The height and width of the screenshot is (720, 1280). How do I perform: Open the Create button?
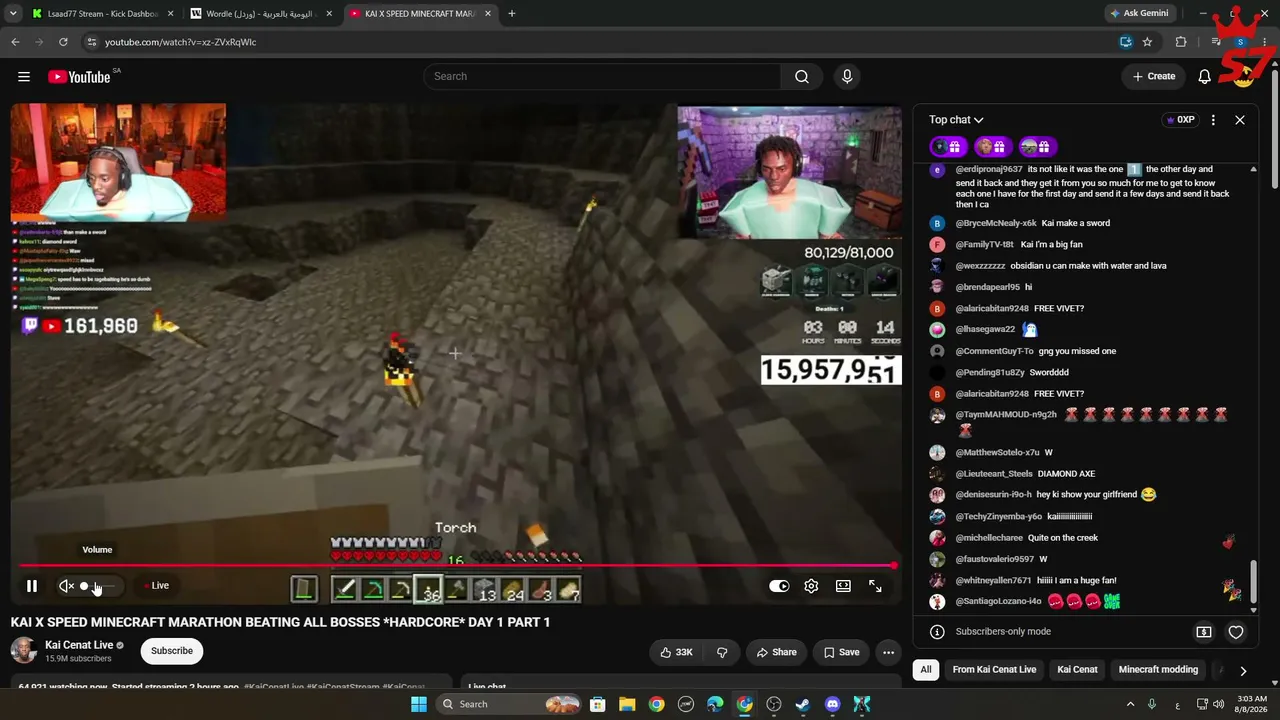(x=1154, y=76)
